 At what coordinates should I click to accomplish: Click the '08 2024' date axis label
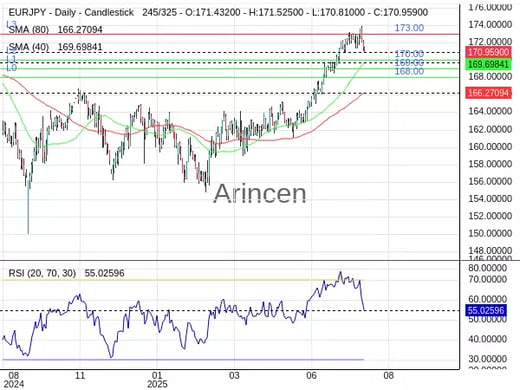tap(13, 380)
